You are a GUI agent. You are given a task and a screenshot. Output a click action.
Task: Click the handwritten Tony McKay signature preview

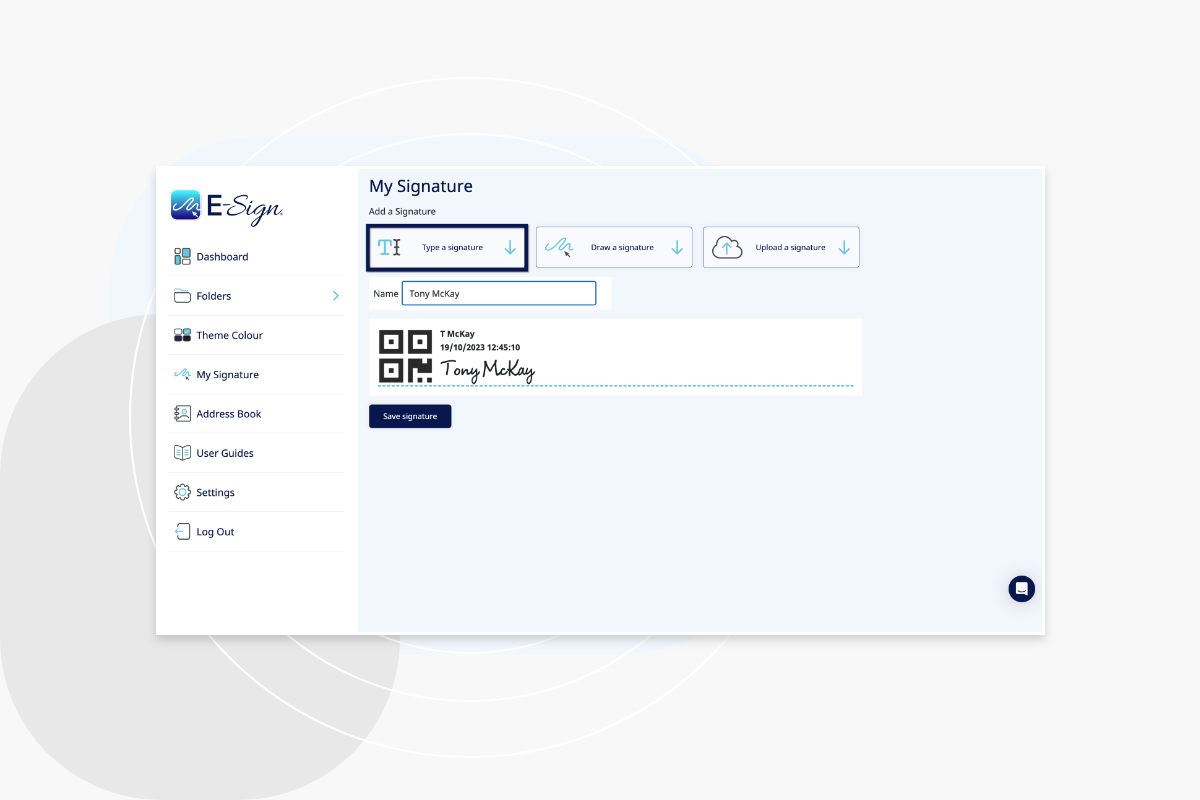pyautogui.click(x=488, y=371)
